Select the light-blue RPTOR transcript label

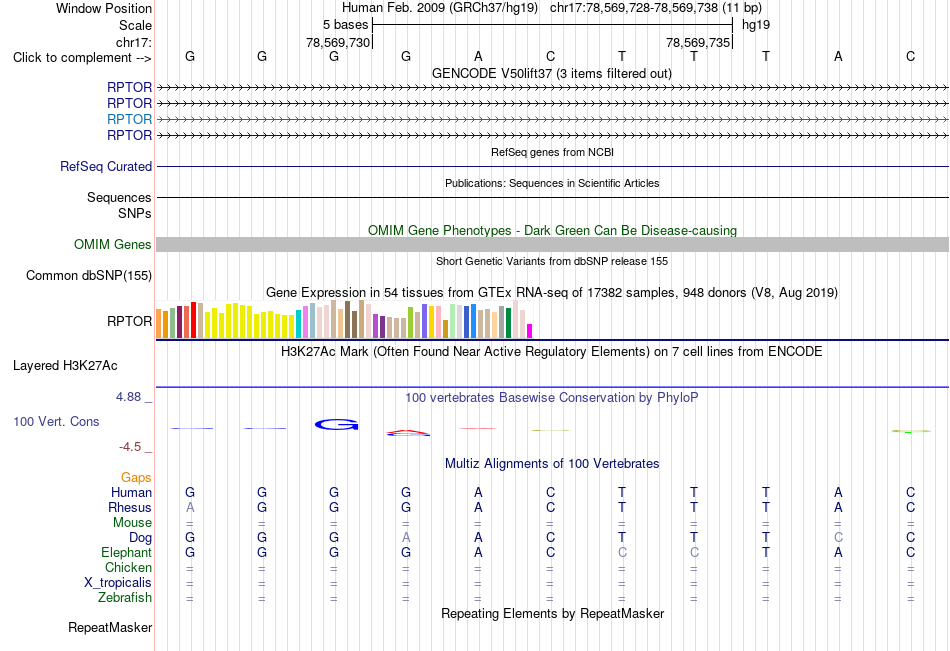point(129,119)
